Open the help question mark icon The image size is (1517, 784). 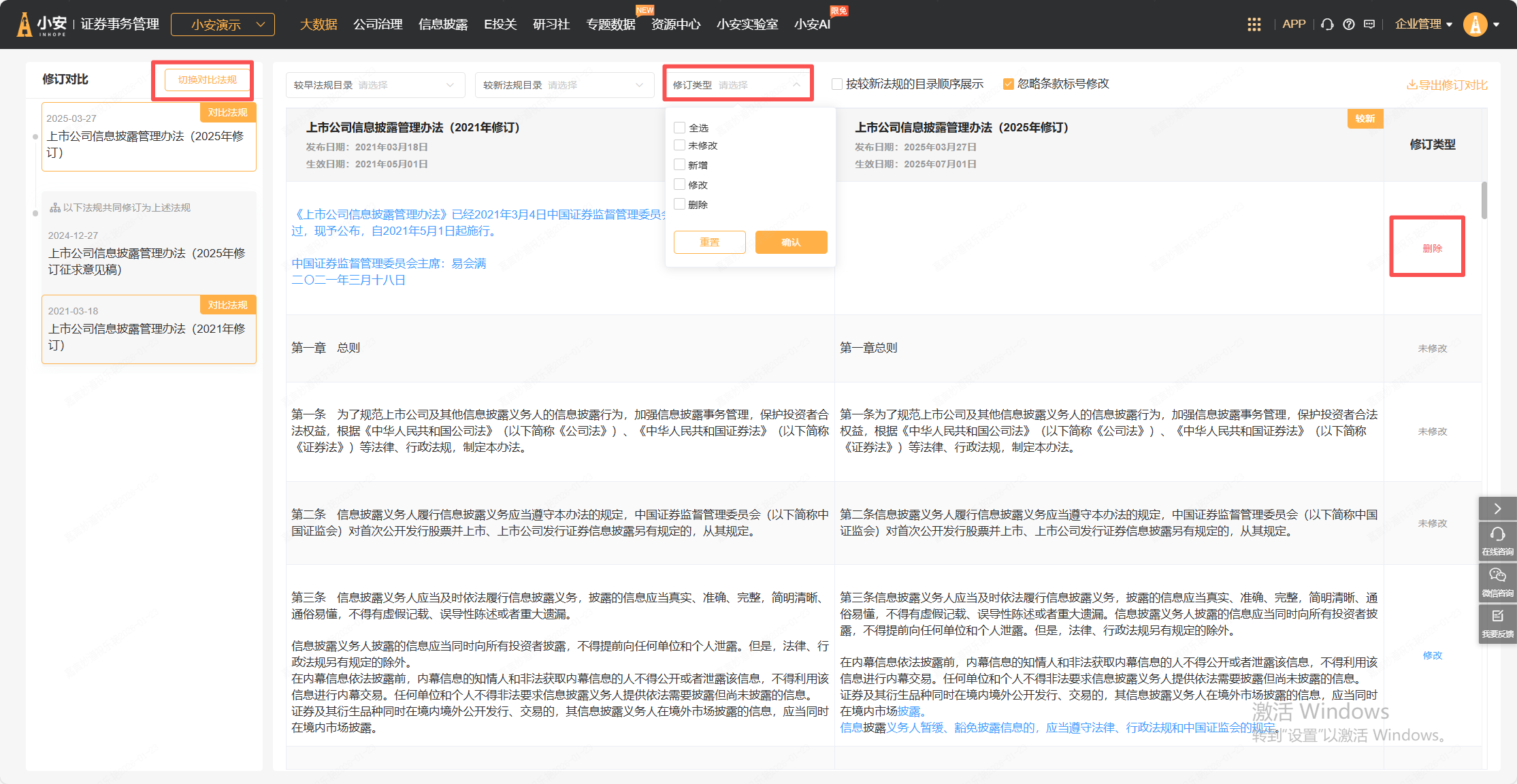click(1348, 24)
